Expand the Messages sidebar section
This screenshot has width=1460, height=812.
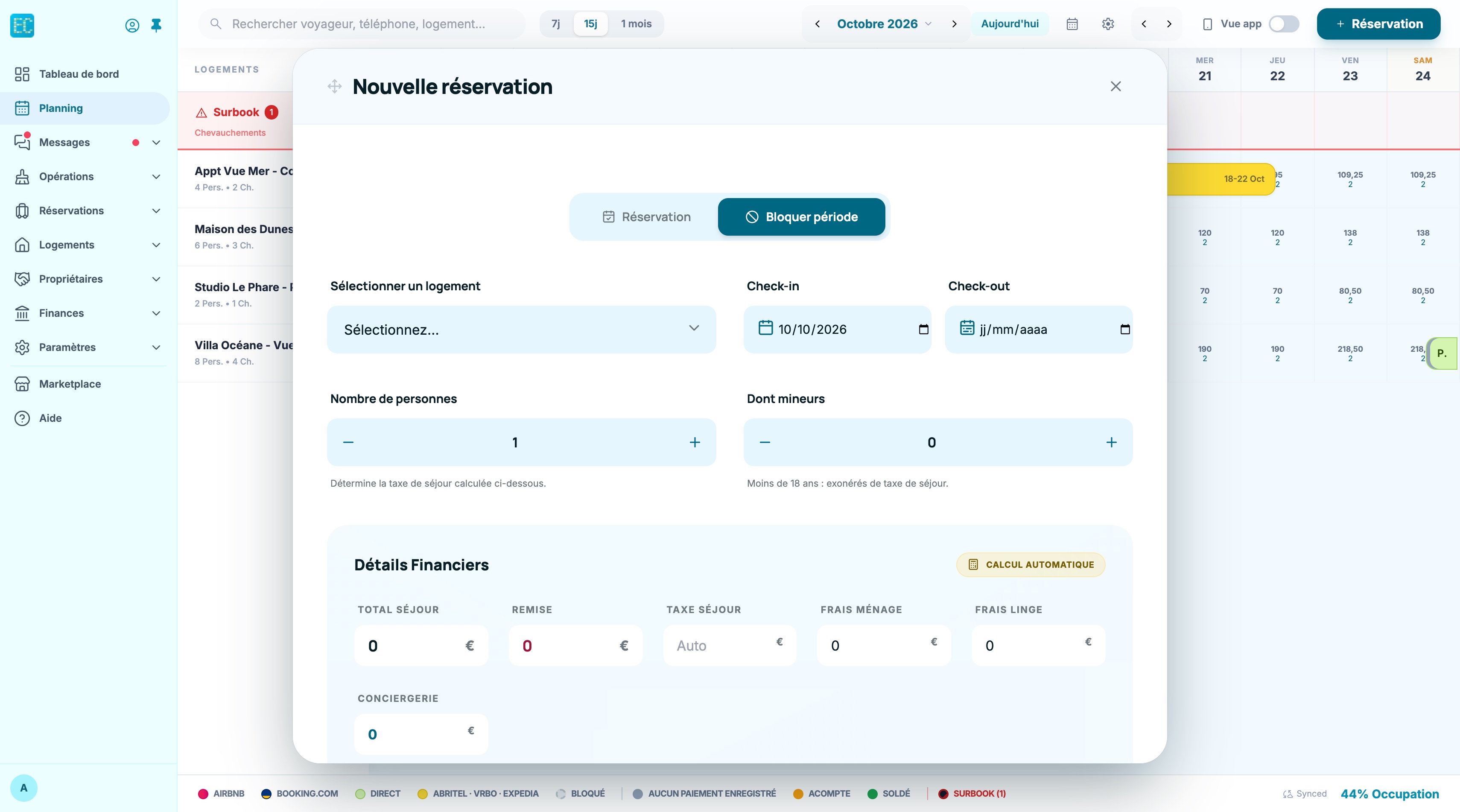pos(156,142)
